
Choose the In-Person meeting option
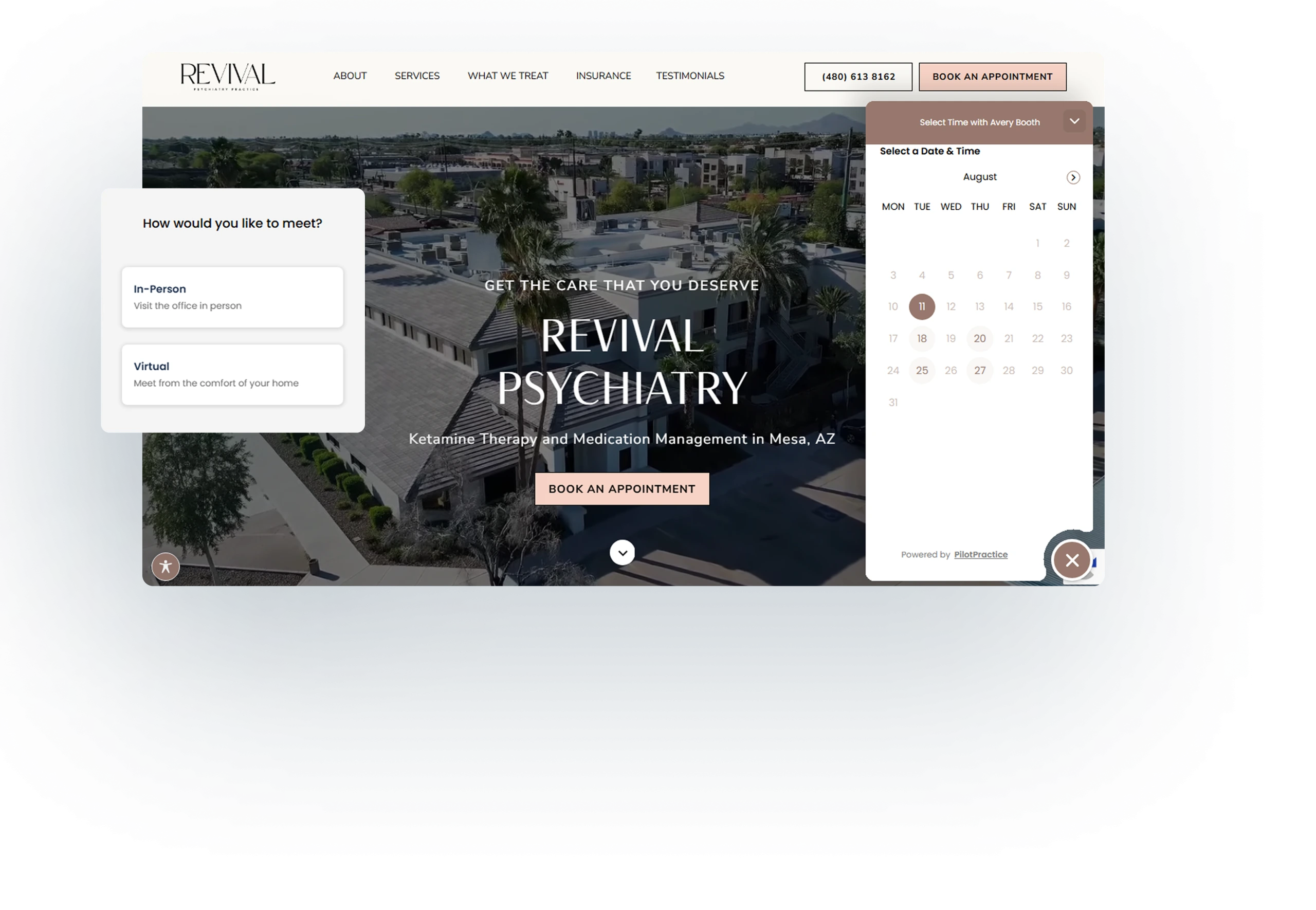(x=232, y=297)
